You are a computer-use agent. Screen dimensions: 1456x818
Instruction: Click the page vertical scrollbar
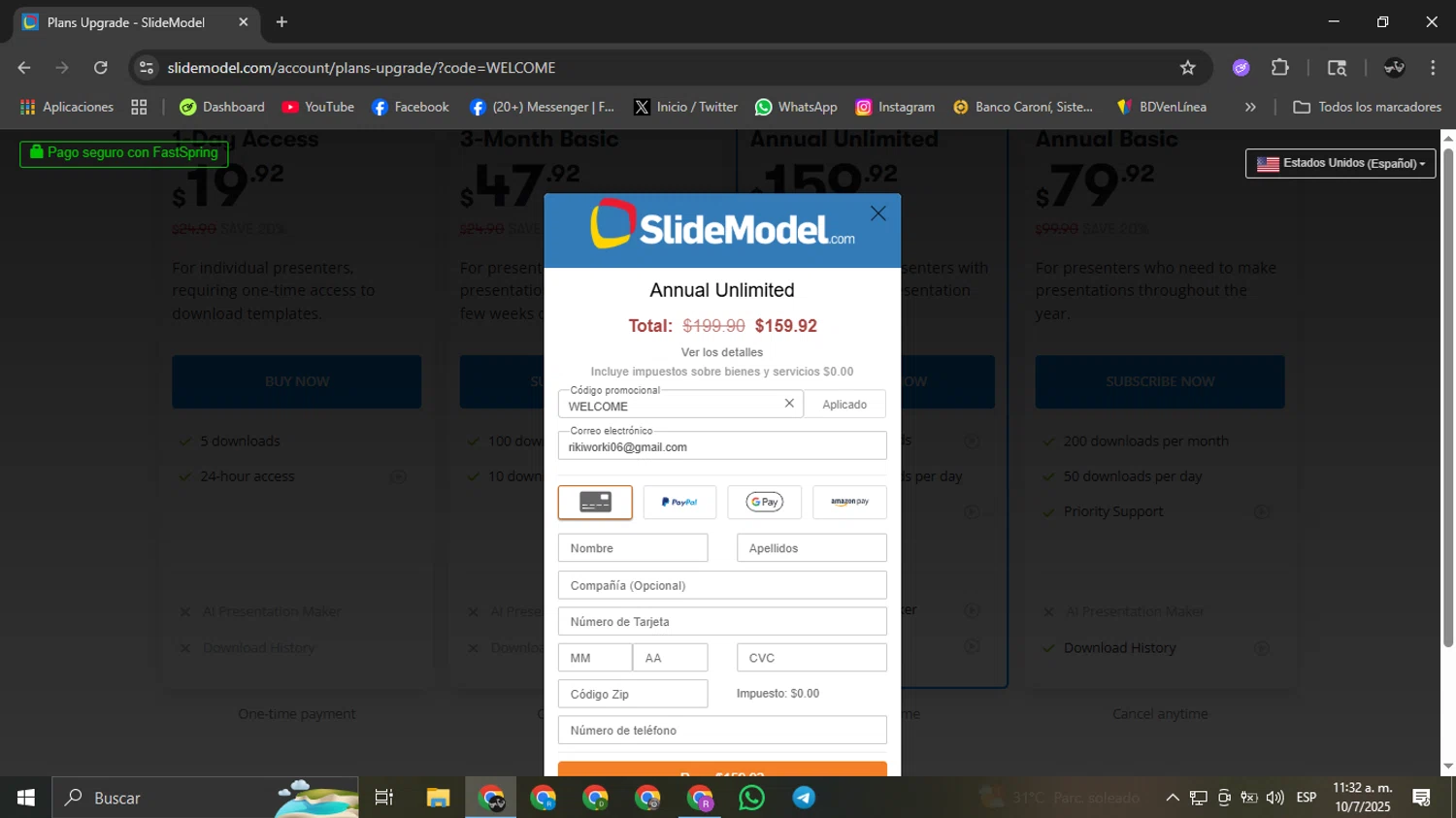coord(1448,398)
